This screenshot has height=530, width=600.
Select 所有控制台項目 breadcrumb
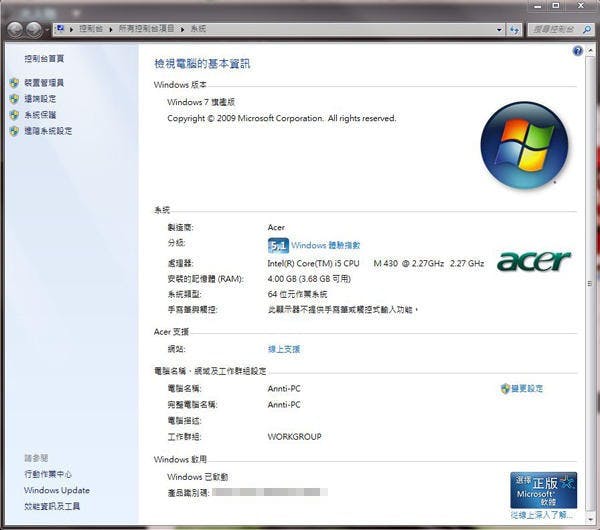pos(147,29)
